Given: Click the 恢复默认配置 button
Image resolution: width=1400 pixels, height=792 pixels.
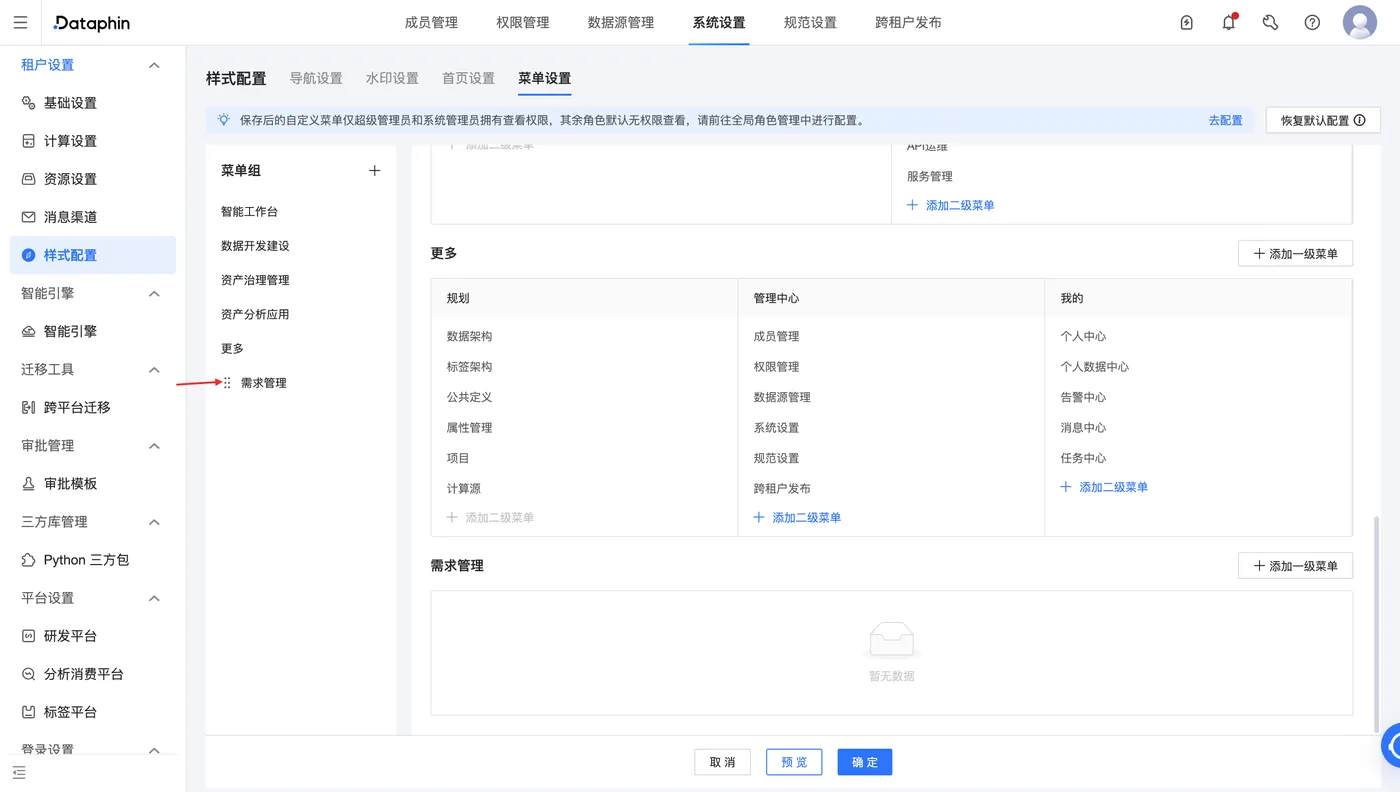Looking at the screenshot, I should (1323, 120).
